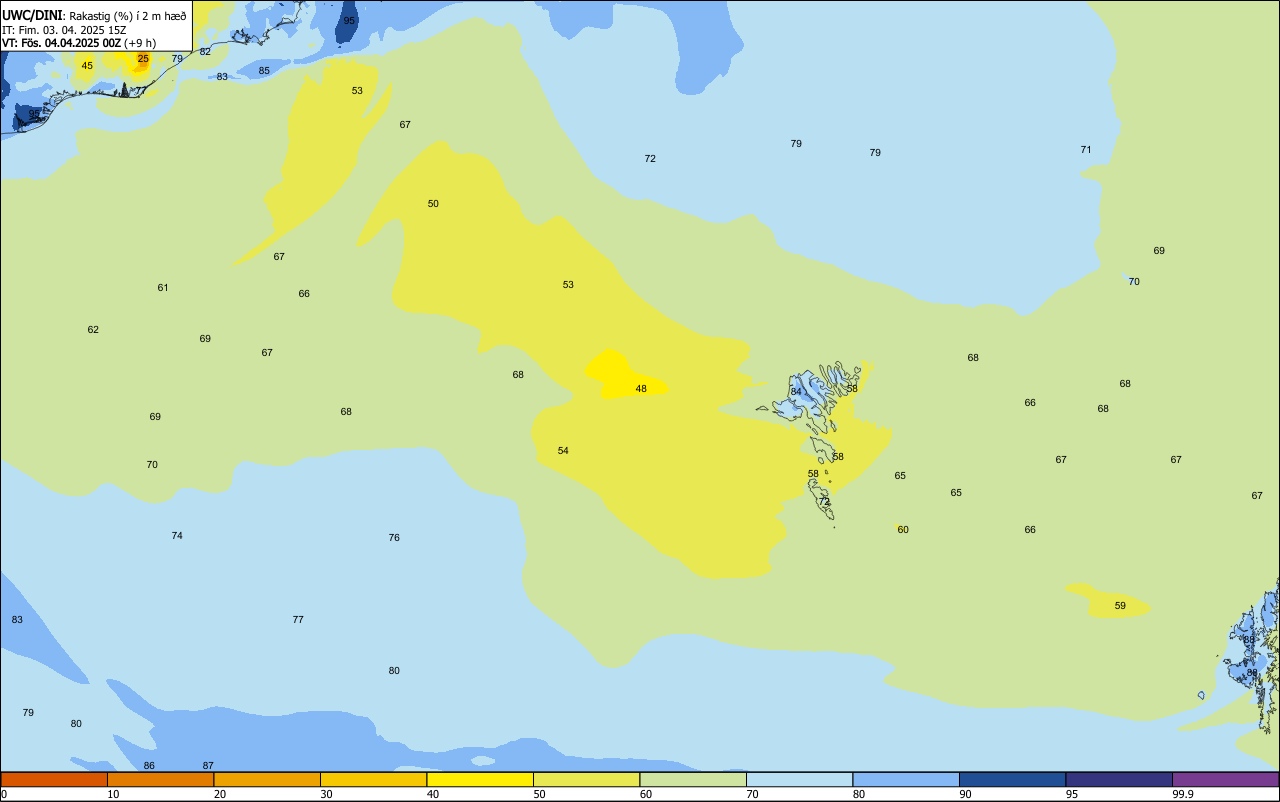This screenshot has width=1280, height=802.
Task: Click the 0–10 dark orange legend swatch
Action: coord(54,779)
